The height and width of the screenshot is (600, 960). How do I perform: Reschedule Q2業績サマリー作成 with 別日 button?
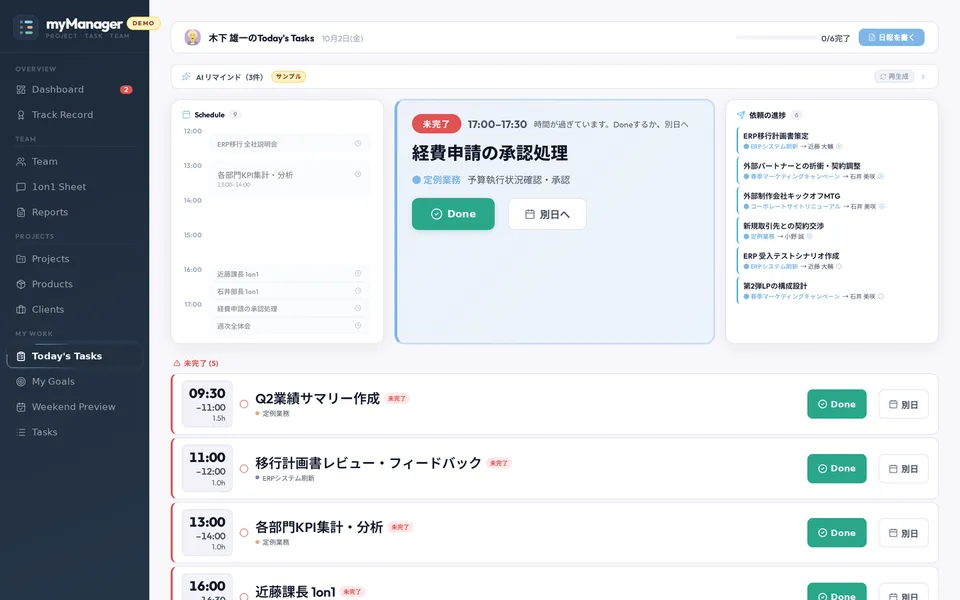[903, 404]
